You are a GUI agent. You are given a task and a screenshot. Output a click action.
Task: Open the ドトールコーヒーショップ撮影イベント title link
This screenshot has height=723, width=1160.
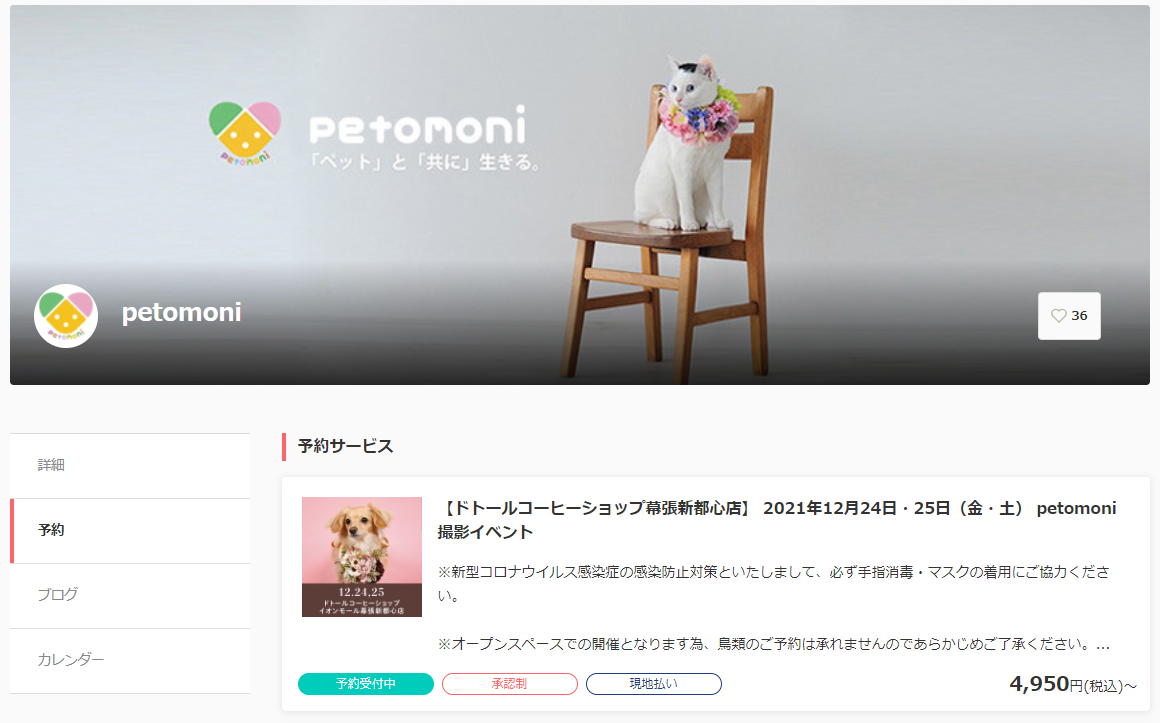[x=776, y=519]
